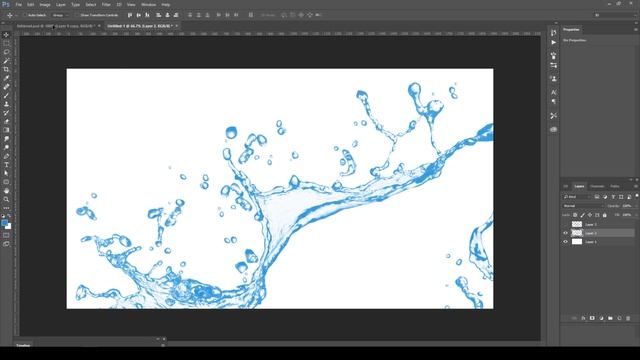Hide the selected Layer 2 eye icon

tap(566, 233)
